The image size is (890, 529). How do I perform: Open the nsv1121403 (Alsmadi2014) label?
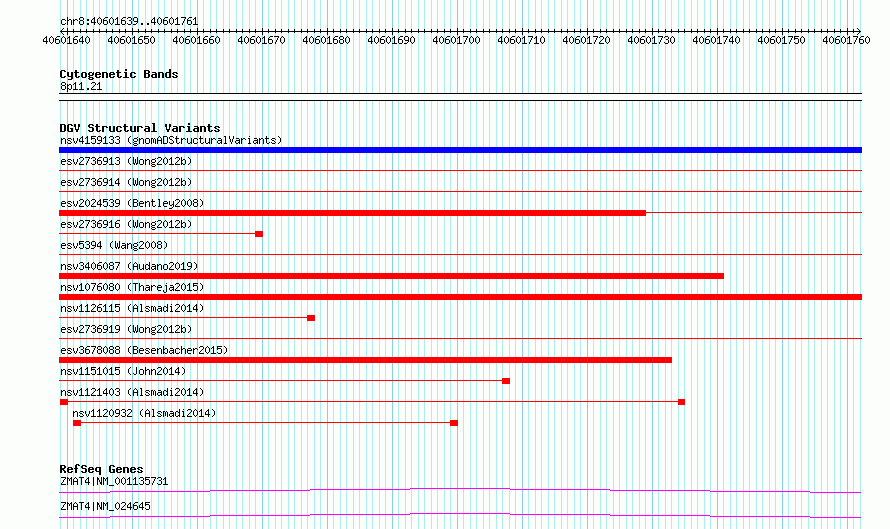[x=132, y=392]
